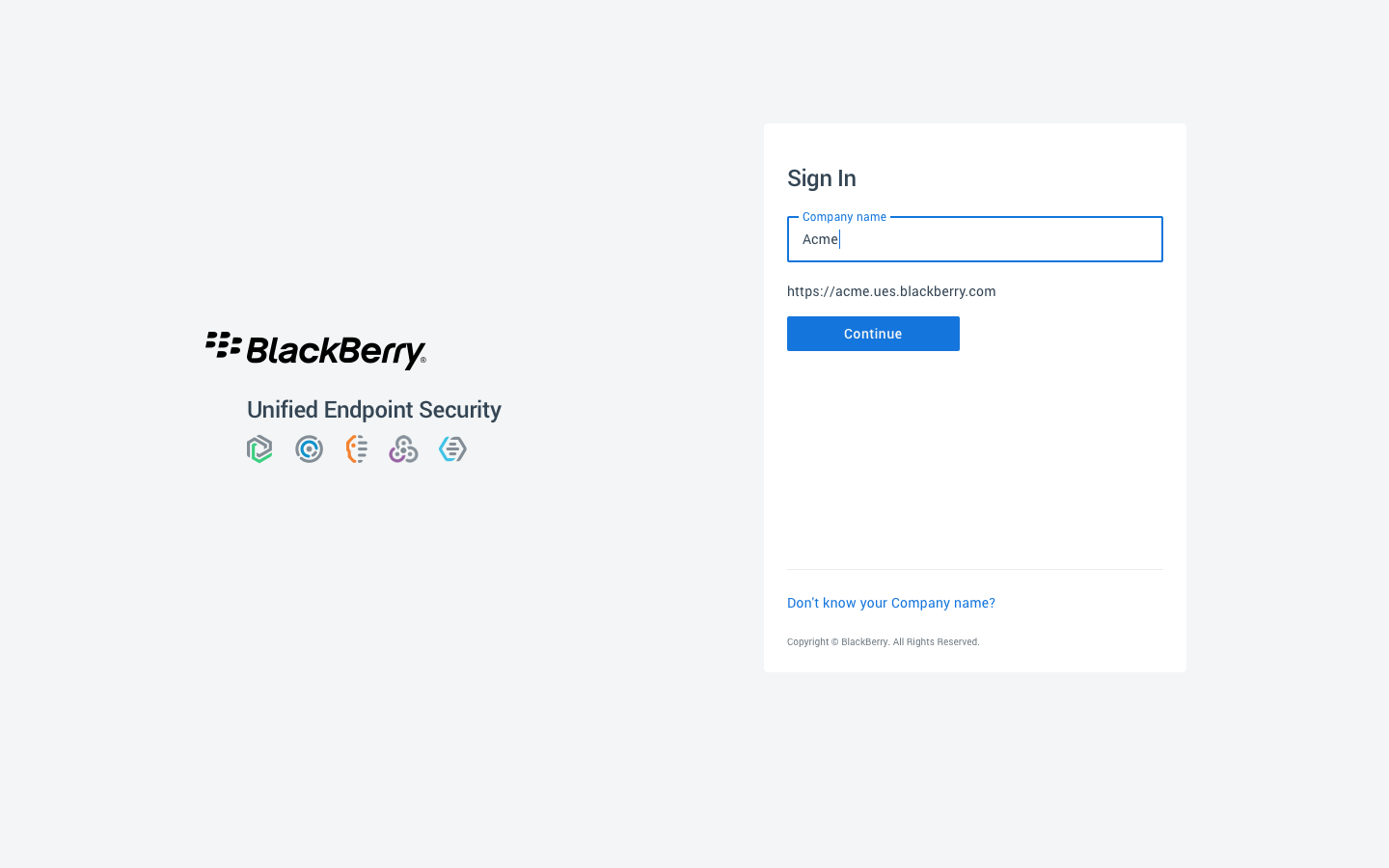
Task: Click the BlackBerry copyright notice text
Action: 883,642
